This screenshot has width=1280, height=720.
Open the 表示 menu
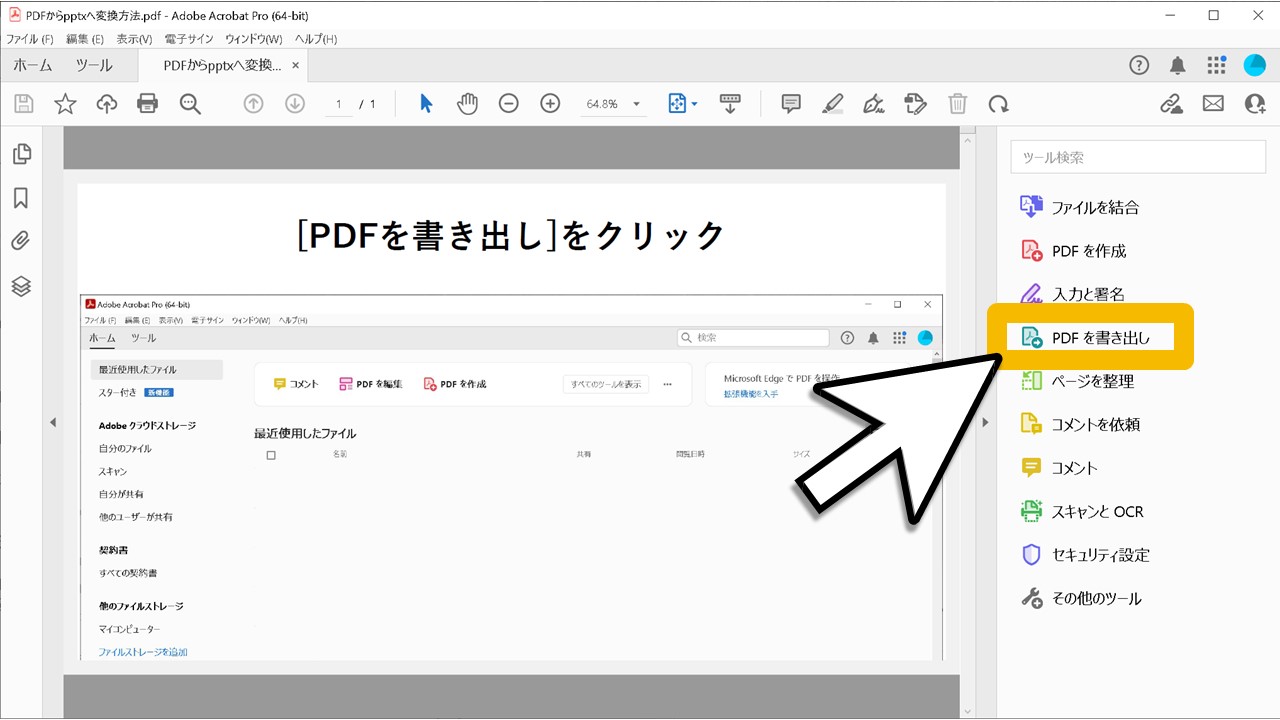[x=135, y=38]
